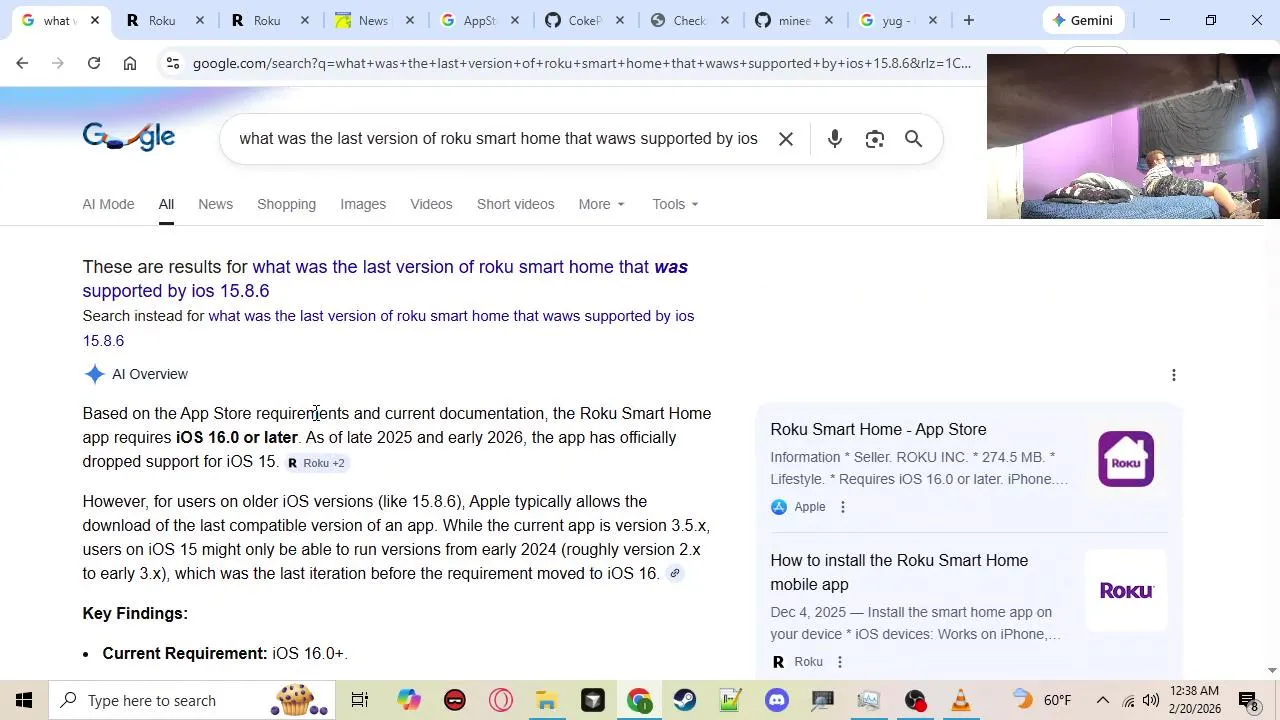1280x720 pixels.
Task: Open the 60°F weather widget
Action: (1042, 700)
